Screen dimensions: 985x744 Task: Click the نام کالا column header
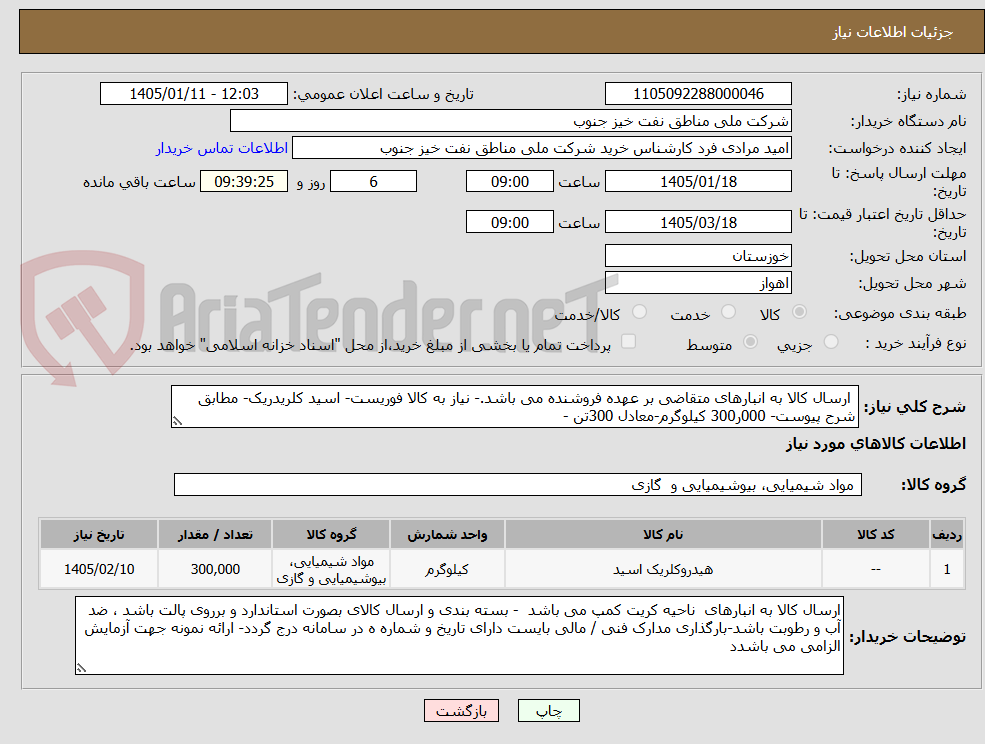click(x=663, y=534)
